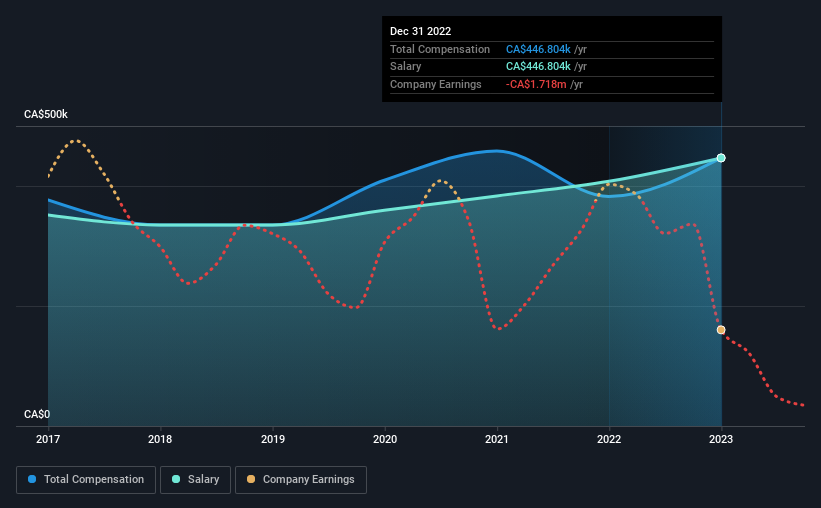
Task: Toggle the Company Earnings legend button
Action: 301,480
